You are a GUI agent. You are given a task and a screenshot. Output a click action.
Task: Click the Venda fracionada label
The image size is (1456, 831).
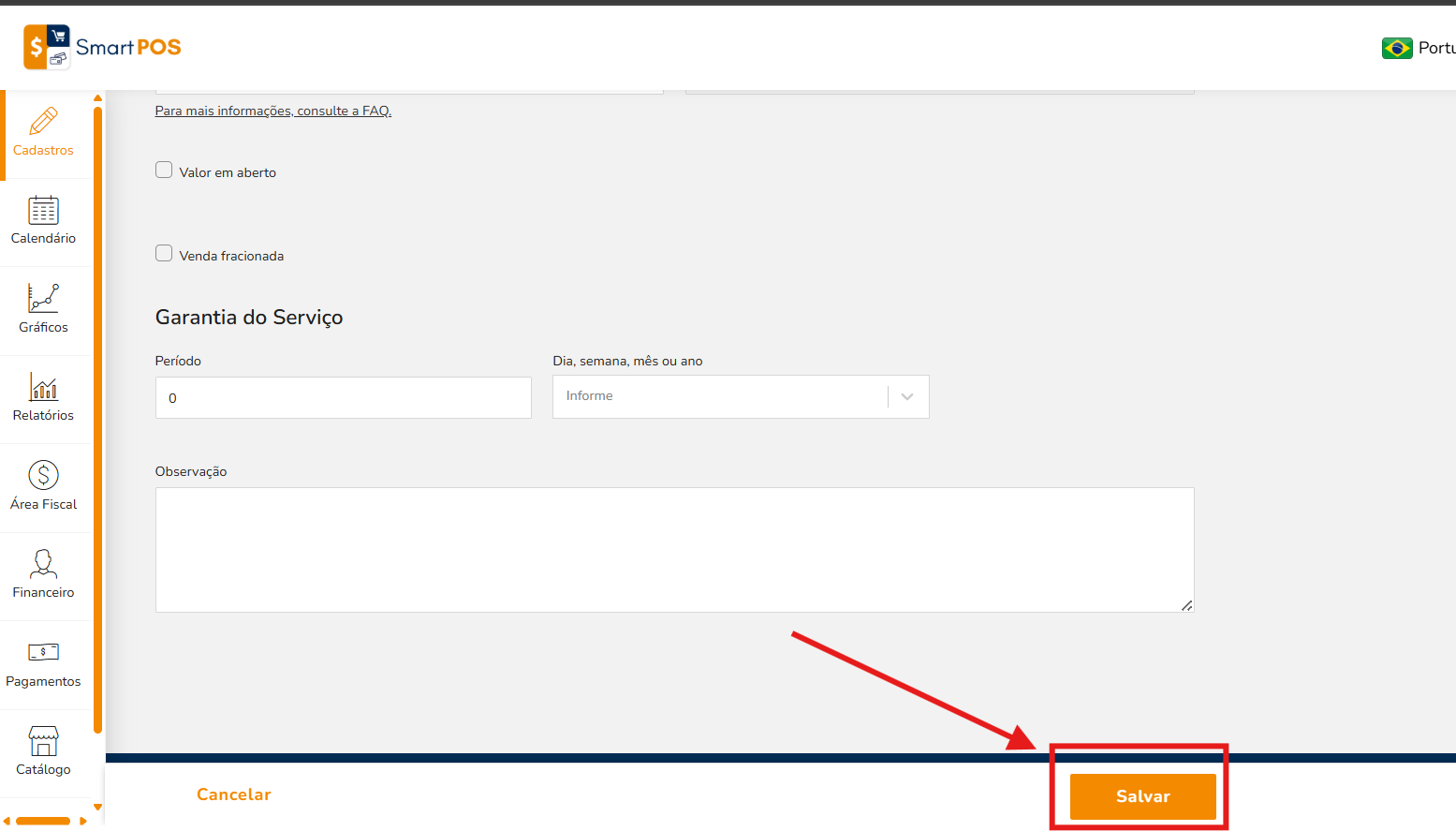(231, 257)
